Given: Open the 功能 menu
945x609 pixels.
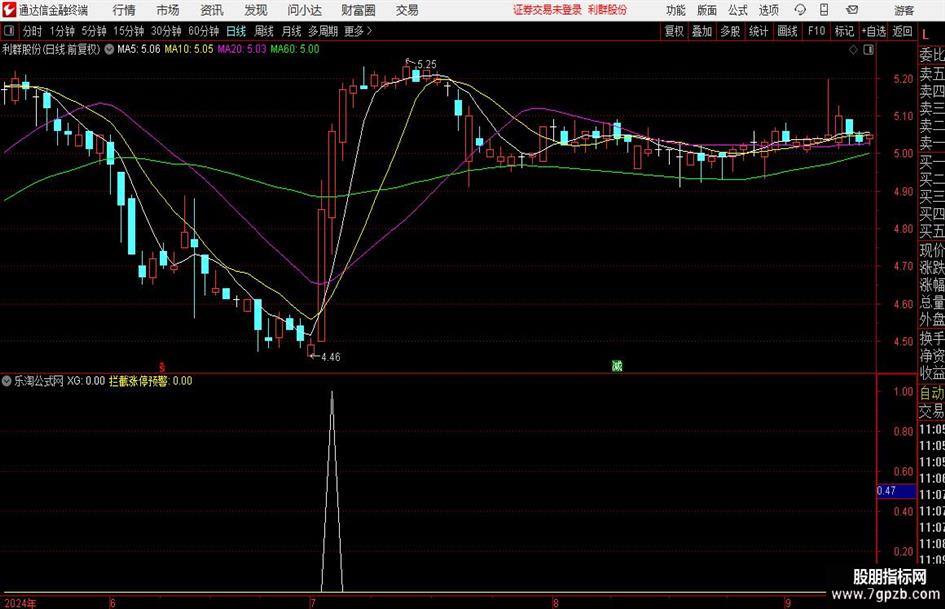Looking at the screenshot, I should [x=676, y=10].
